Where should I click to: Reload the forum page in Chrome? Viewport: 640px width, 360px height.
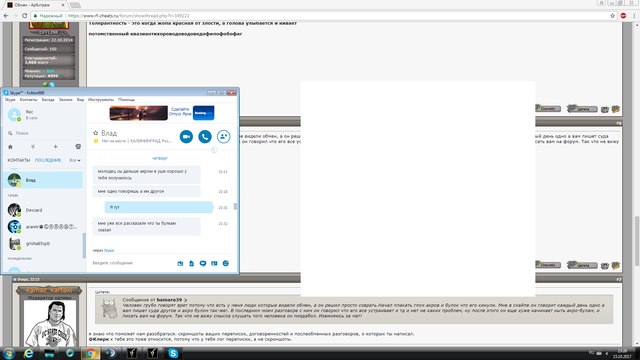point(24,16)
